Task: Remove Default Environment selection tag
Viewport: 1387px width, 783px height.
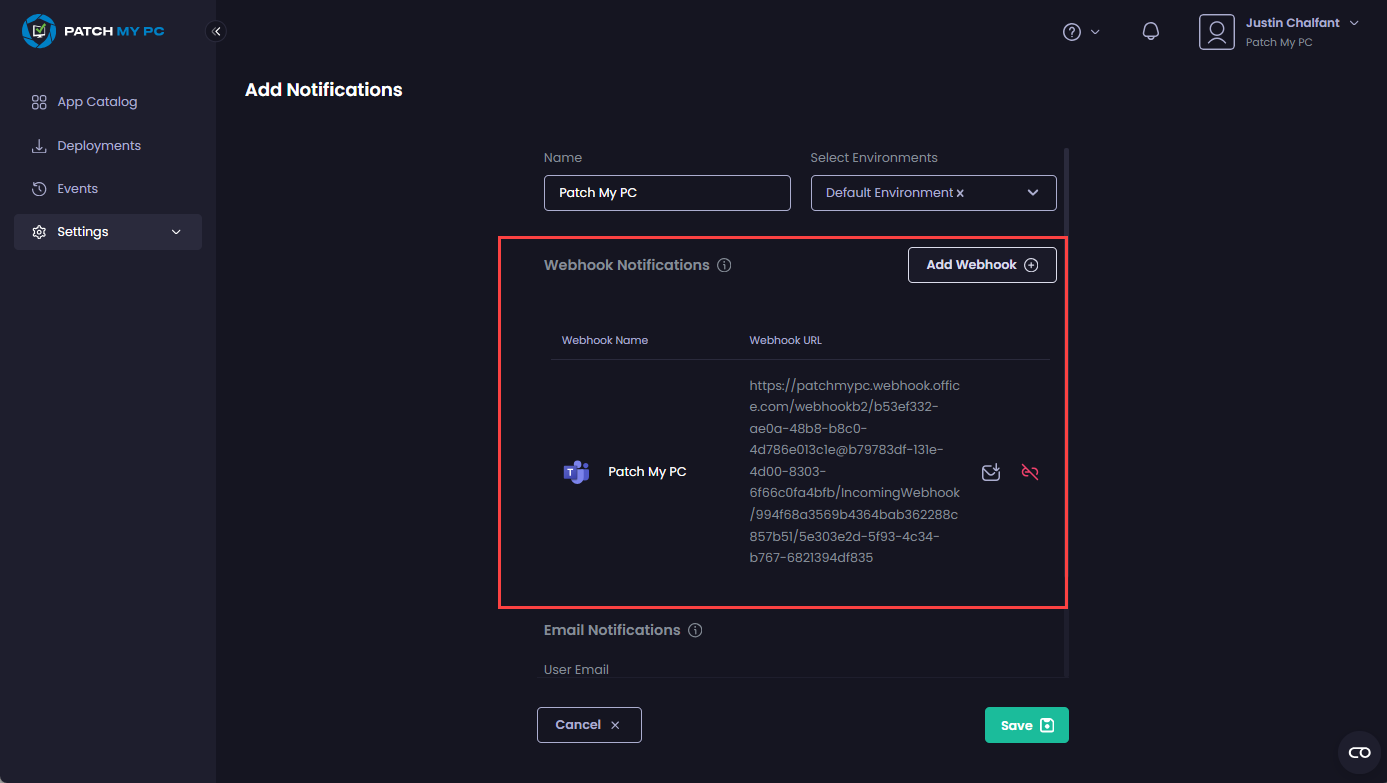Action: (x=960, y=193)
